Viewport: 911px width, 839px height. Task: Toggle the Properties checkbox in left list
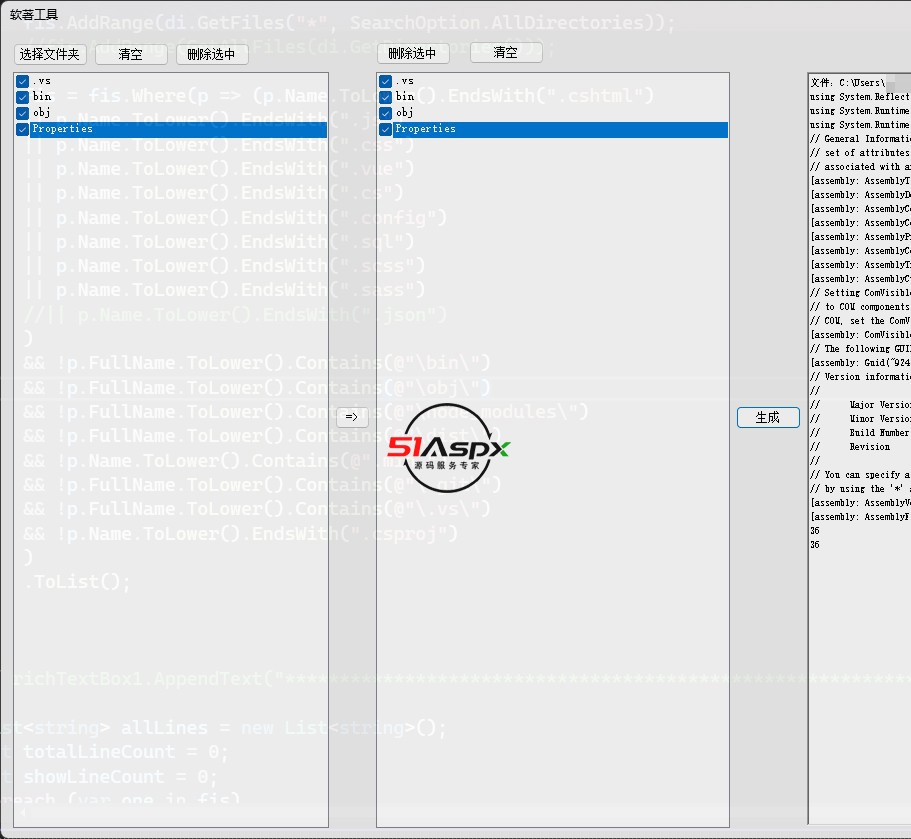[x=23, y=129]
